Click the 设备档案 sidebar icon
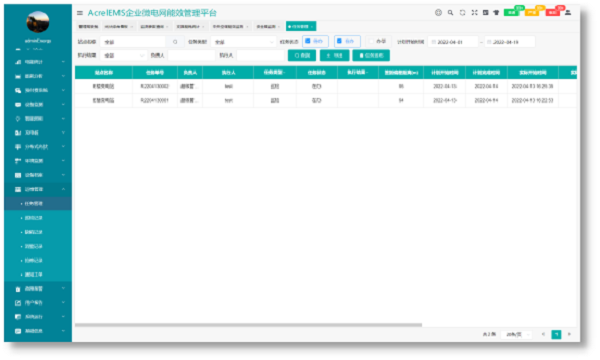This screenshot has width=600, height=360. 18,175
